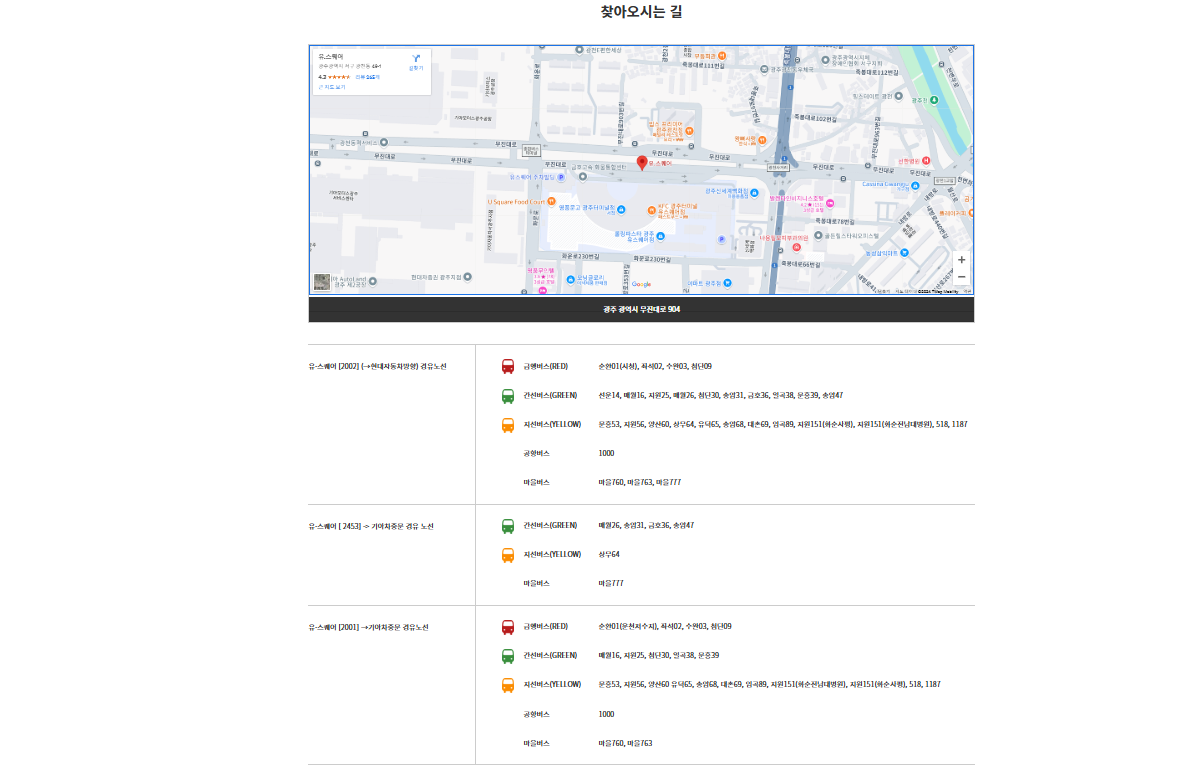Select the 농성삼익마트 cart marker
The height and width of the screenshot is (782, 1186).
click(905, 253)
